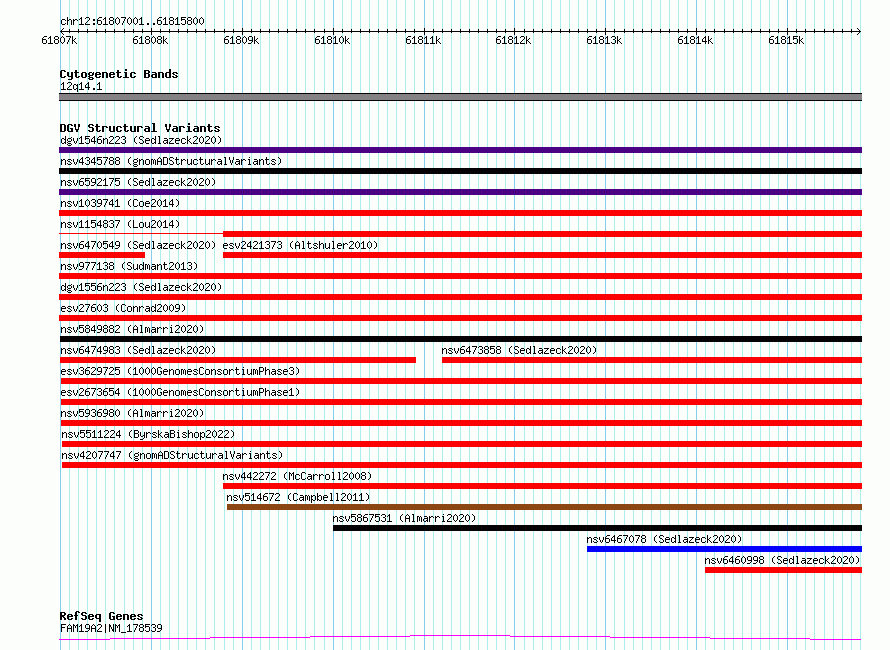Click the short nsv6470549 red bar

[102, 255]
